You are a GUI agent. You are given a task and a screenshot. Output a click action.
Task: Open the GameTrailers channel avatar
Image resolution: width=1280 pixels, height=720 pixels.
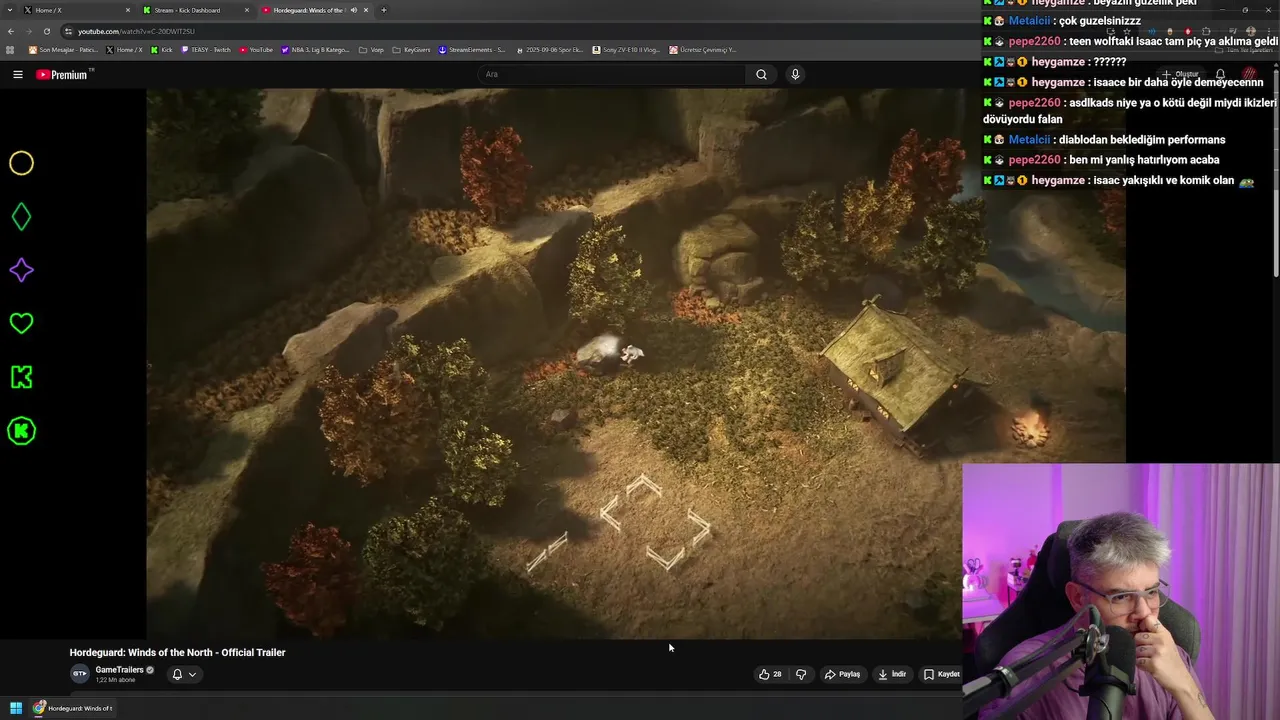[79, 674]
